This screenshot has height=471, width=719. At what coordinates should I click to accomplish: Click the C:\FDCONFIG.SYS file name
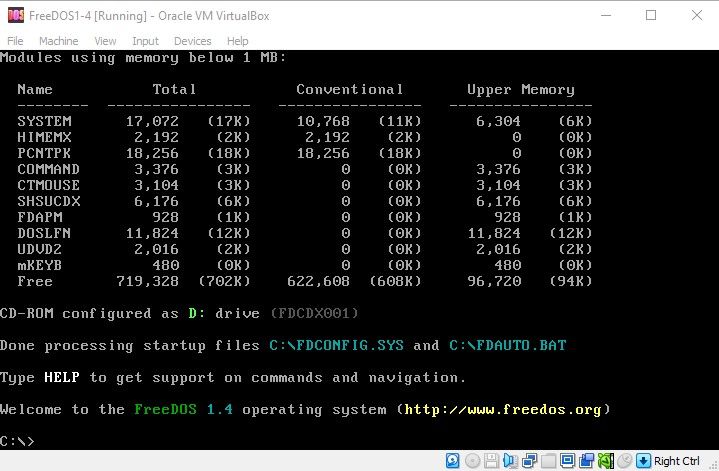coord(337,345)
